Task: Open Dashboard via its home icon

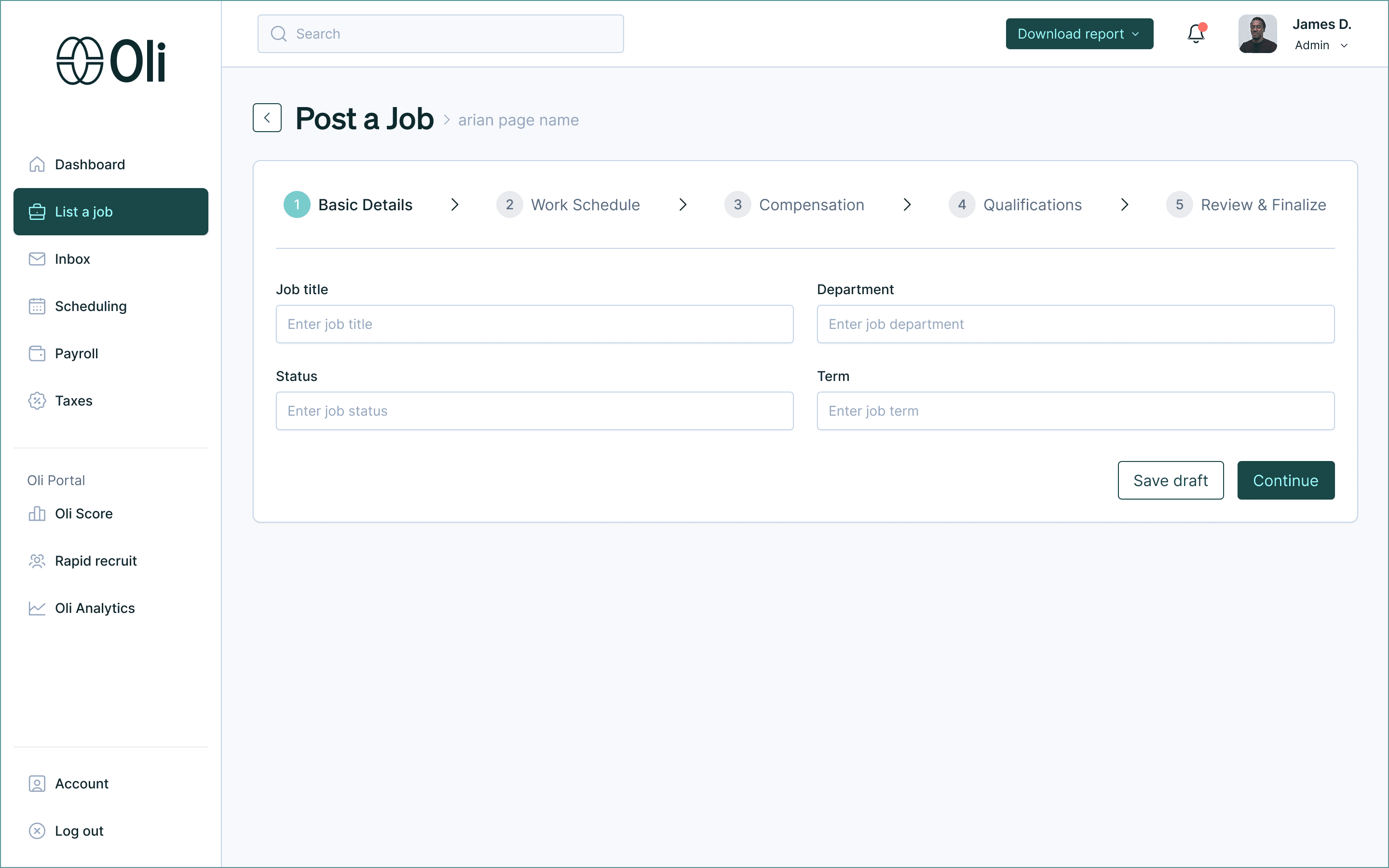Action: 37,164
